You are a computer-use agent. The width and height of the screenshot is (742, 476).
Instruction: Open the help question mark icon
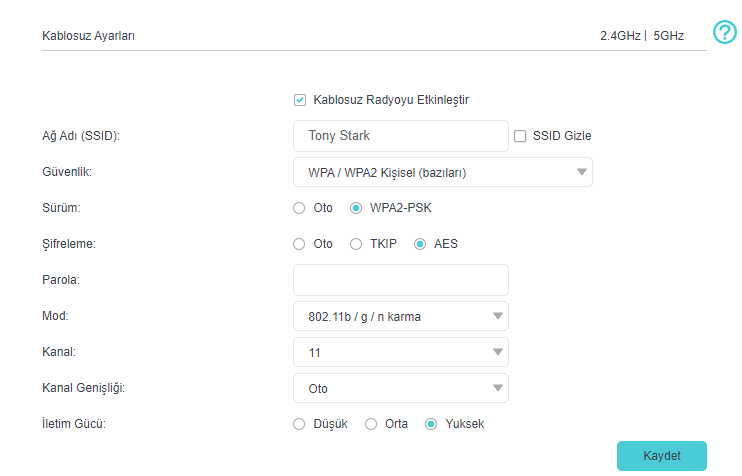pyautogui.click(x=724, y=33)
